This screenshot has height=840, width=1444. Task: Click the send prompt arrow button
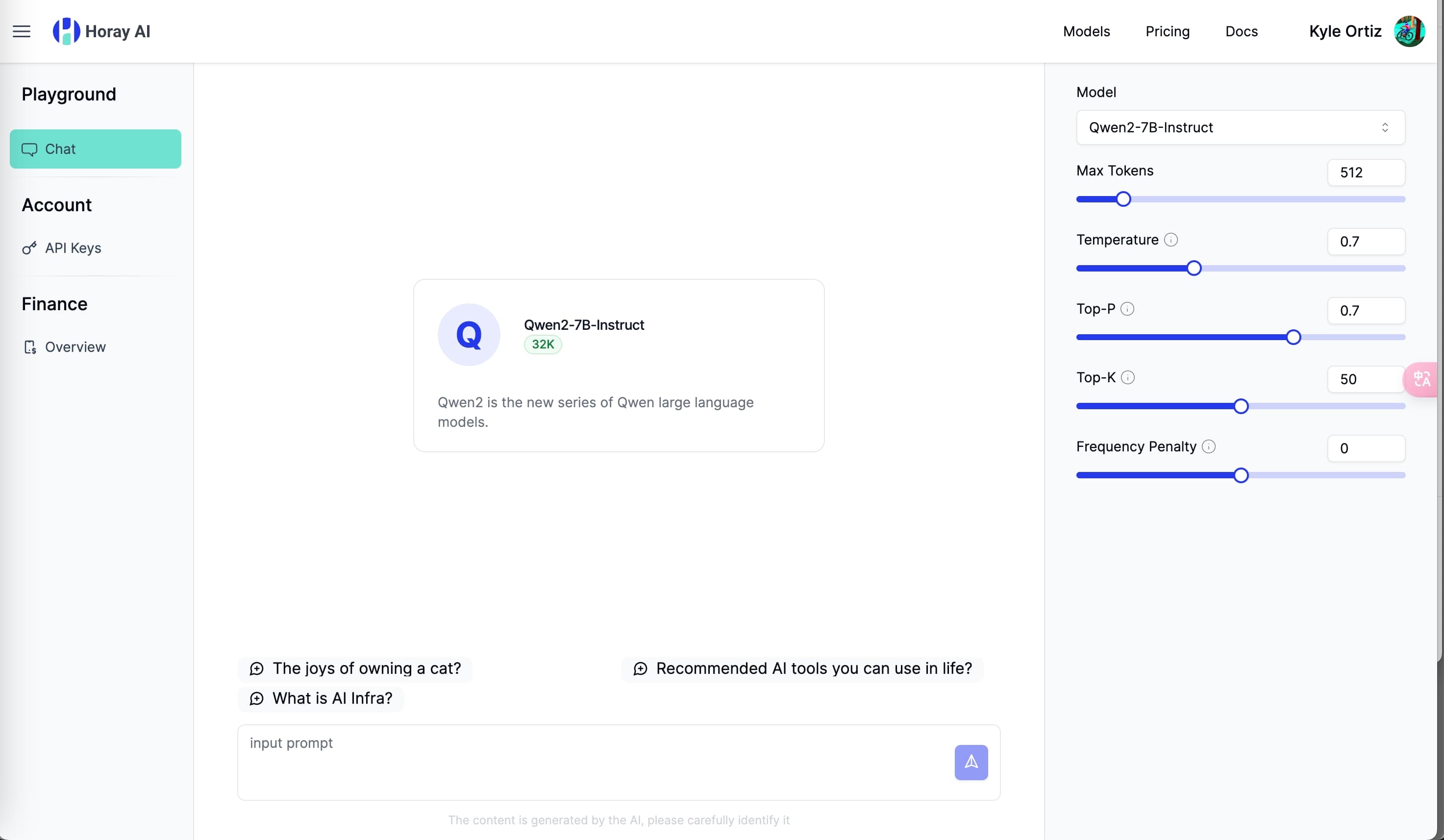[x=971, y=762]
